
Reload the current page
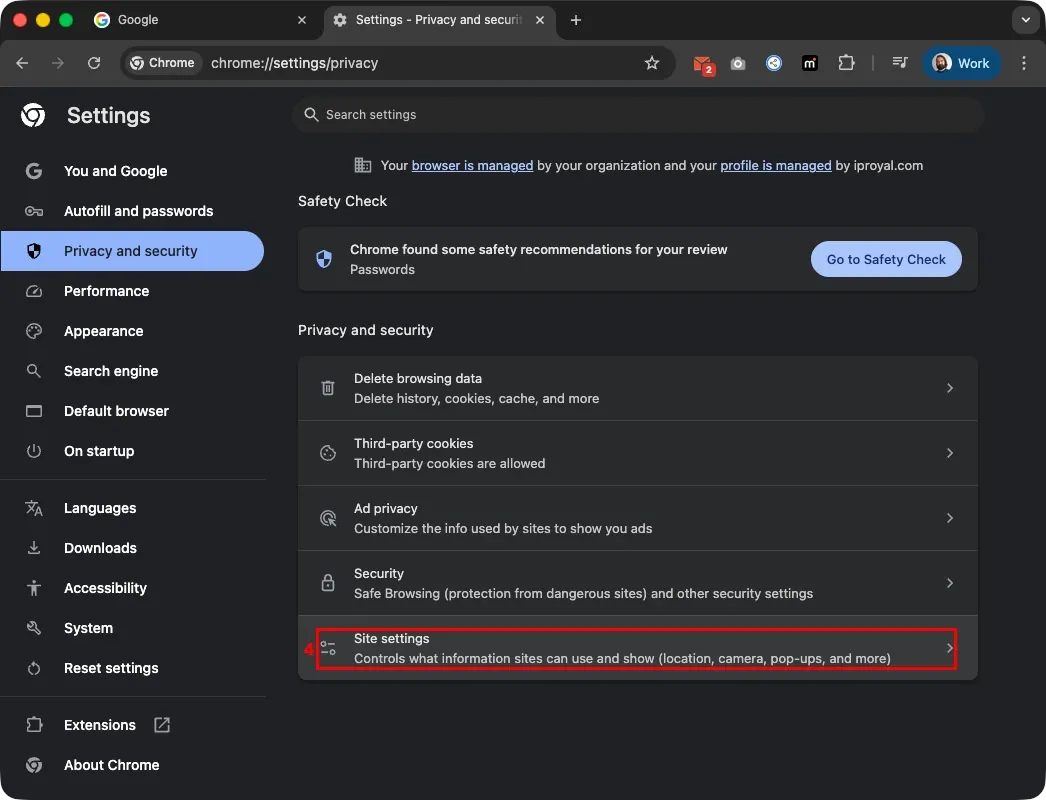(x=94, y=63)
